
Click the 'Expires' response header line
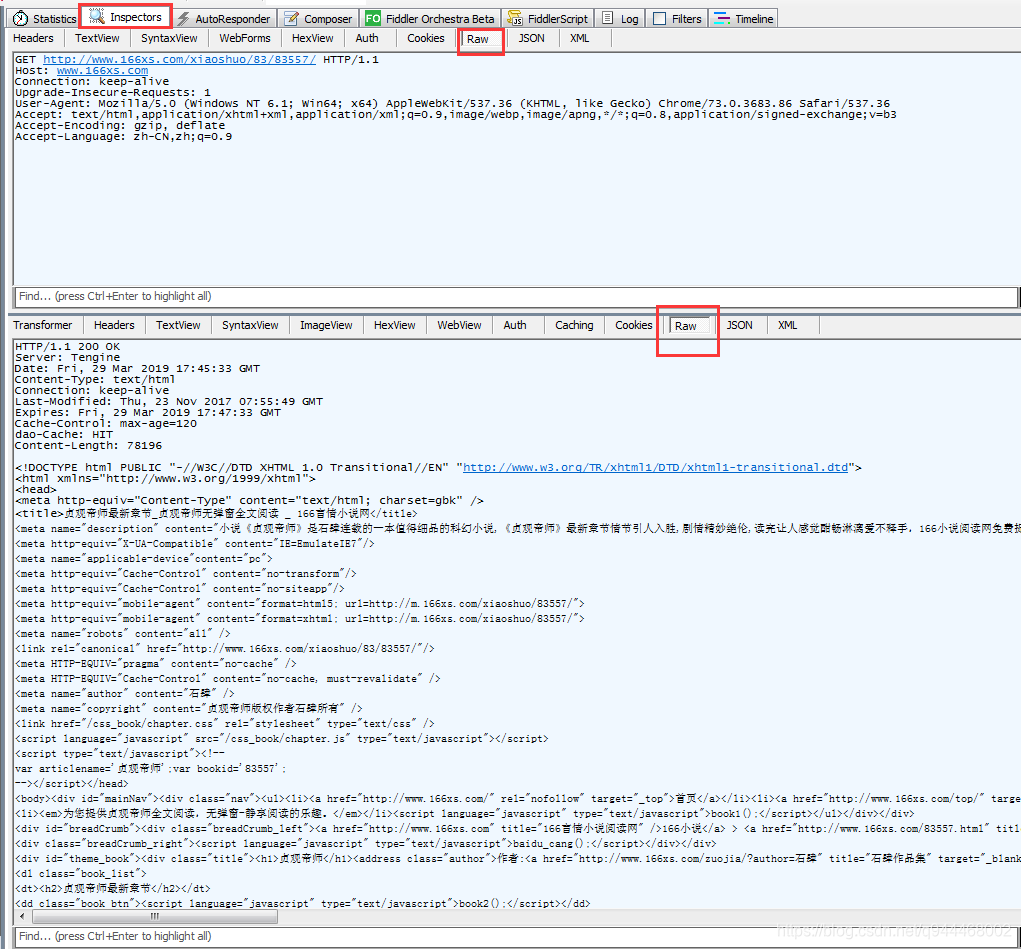[x=148, y=412]
